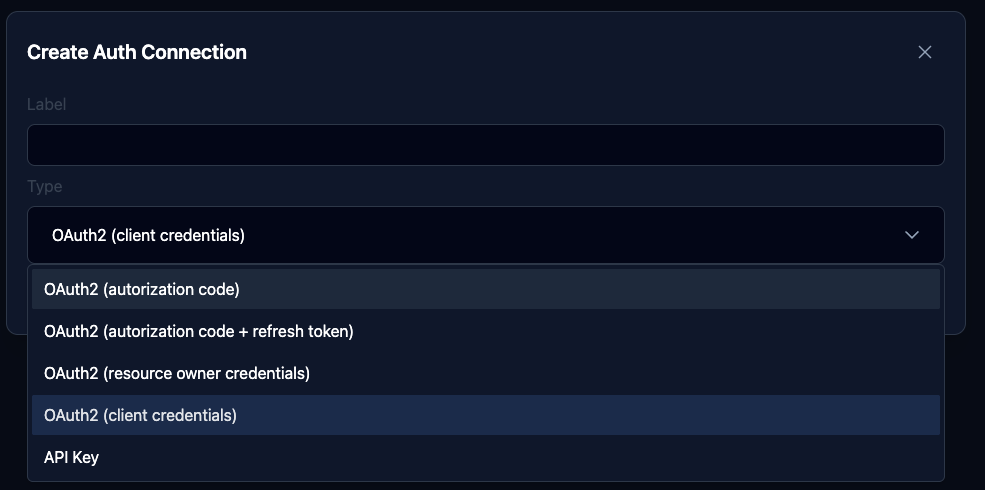Screen dimensions: 985x490
Task: Focus the Label text input field
Action: pos(485,145)
